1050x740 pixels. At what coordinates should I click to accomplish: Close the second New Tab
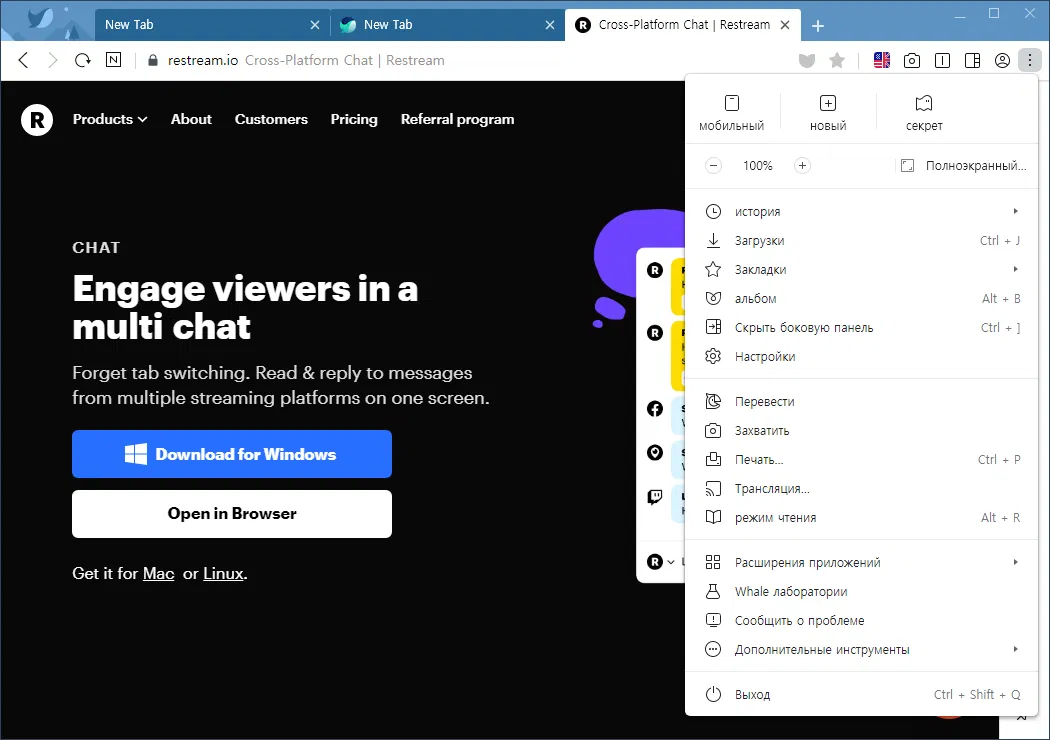tap(550, 25)
